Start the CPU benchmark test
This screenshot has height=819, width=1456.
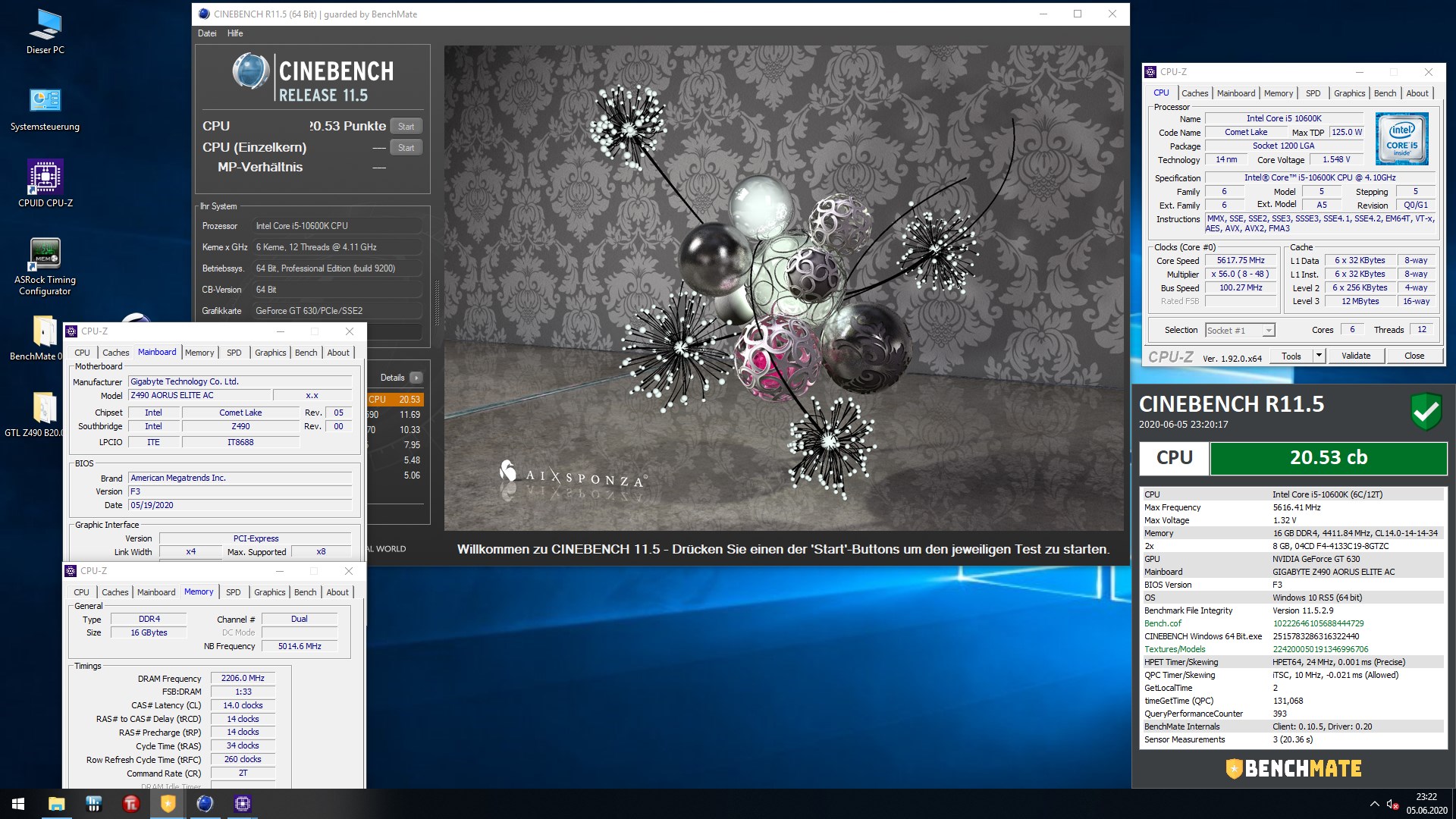406,127
